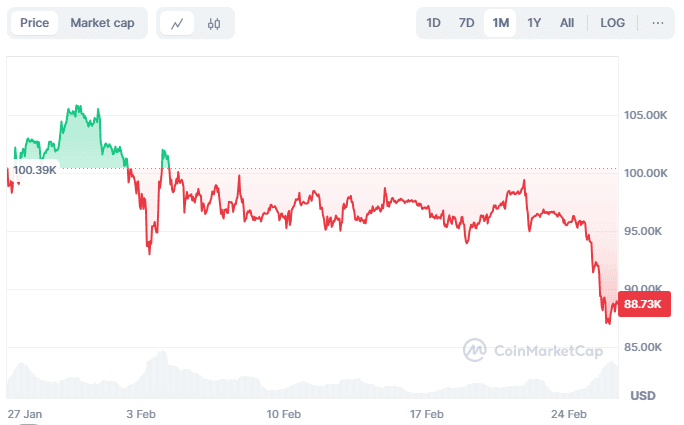Viewport: 684px width, 425px height.
Task: Set time range to 1M
Action: point(500,23)
